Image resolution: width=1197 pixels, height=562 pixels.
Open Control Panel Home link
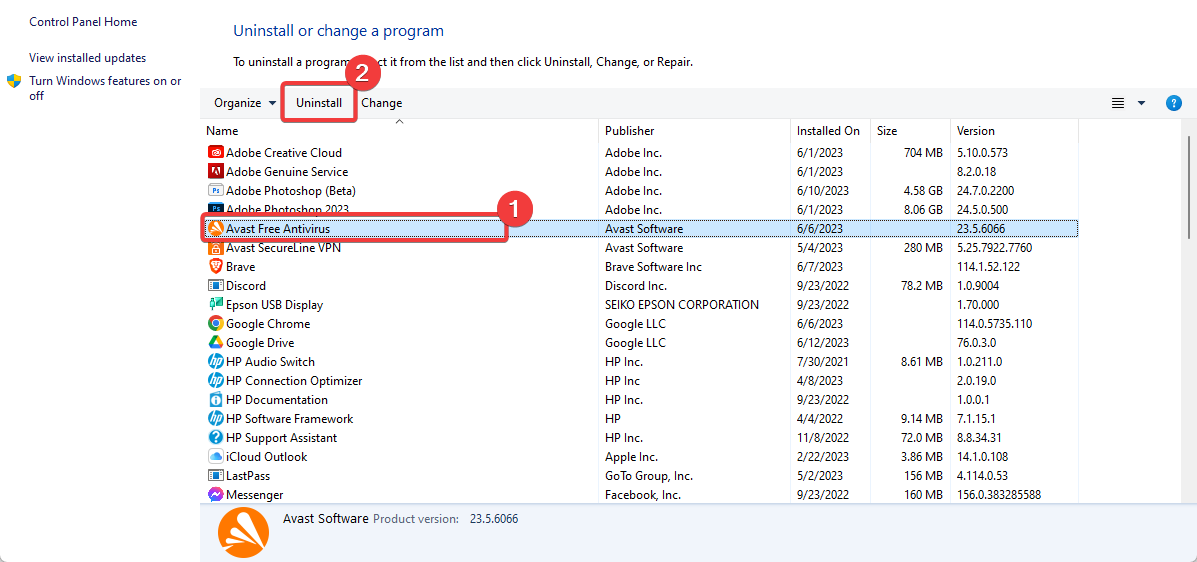83,21
